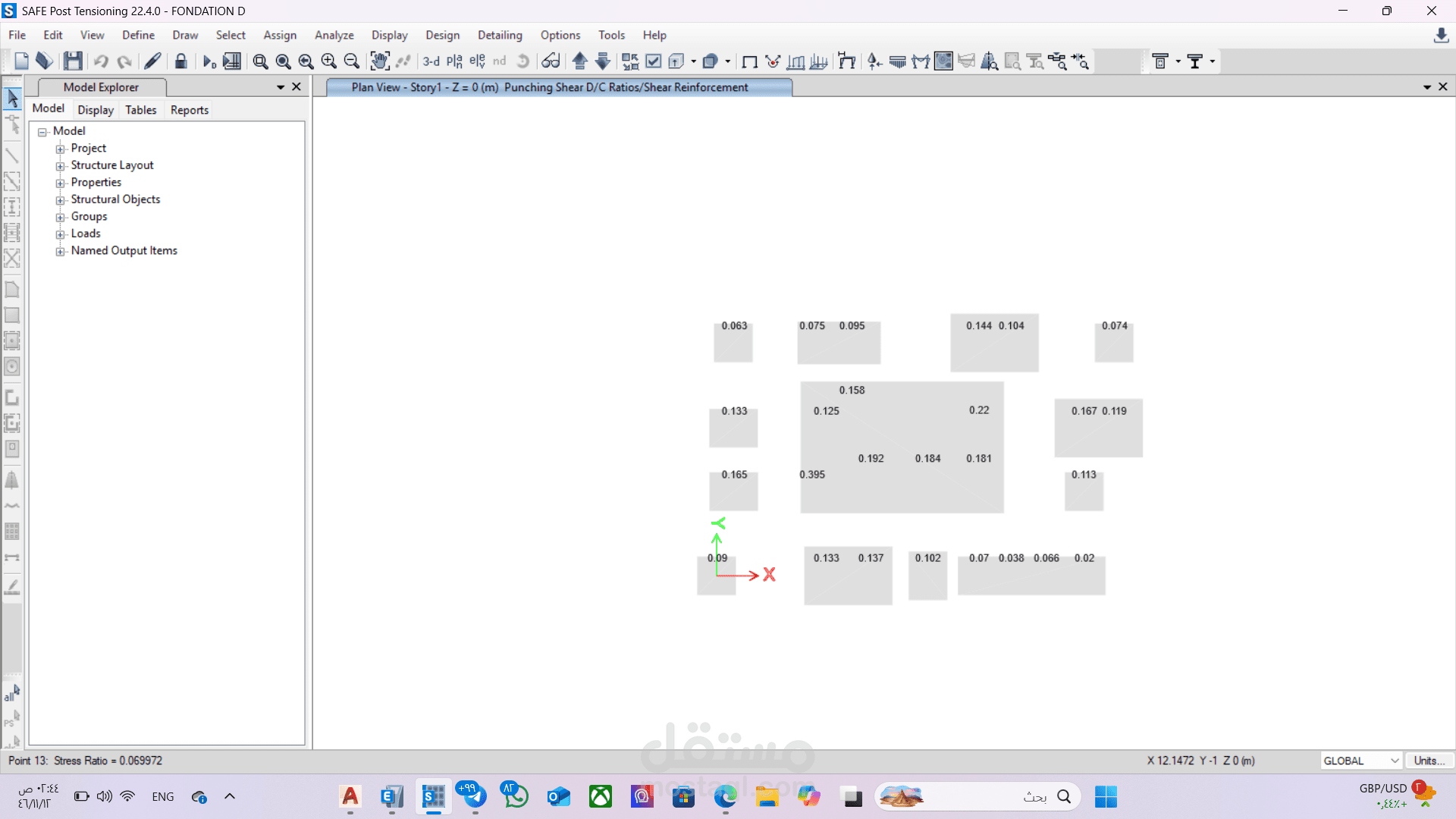
Task: Click the Run Analysis play icon
Action: [x=209, y=61]
